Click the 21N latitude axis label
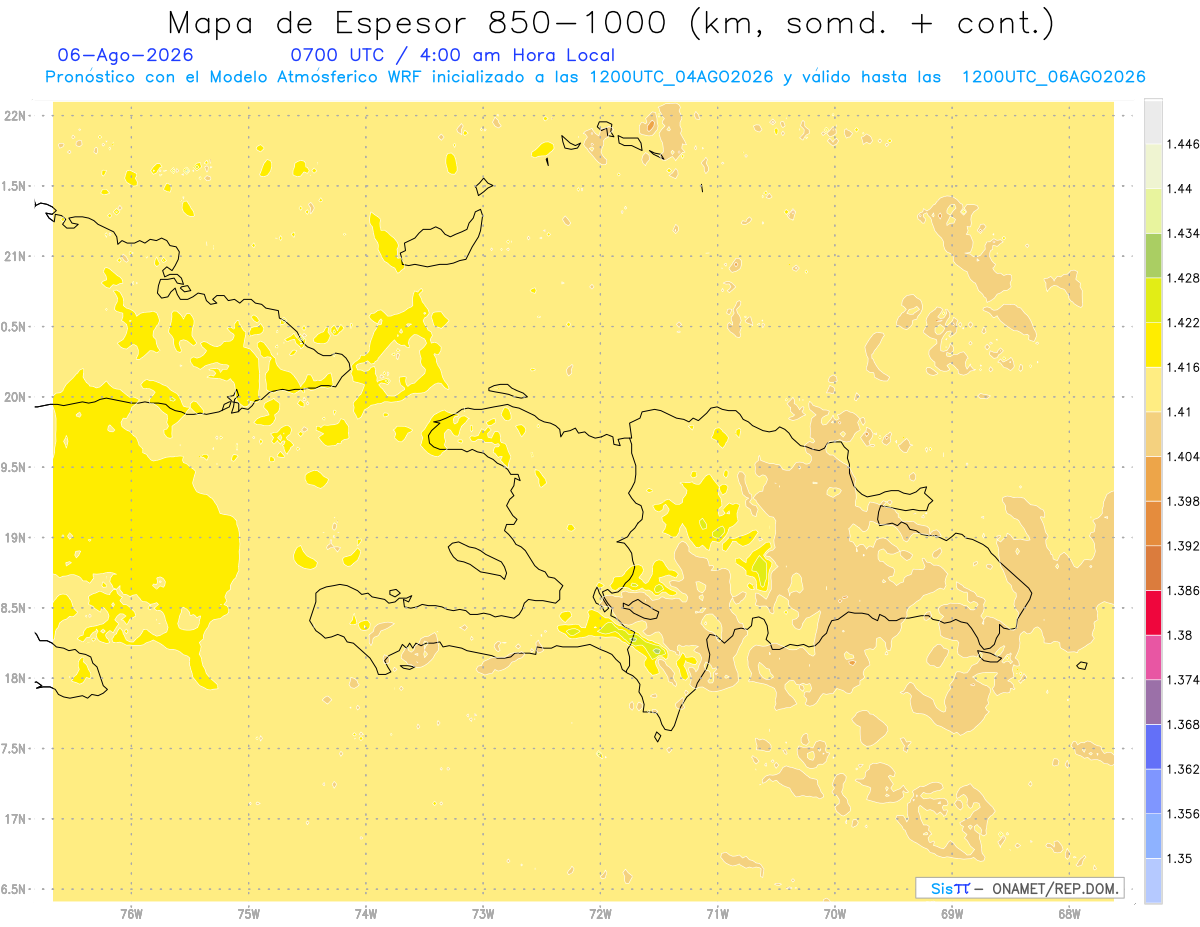1200x927 pixels. pyautogui.click(x=17, y=256)
